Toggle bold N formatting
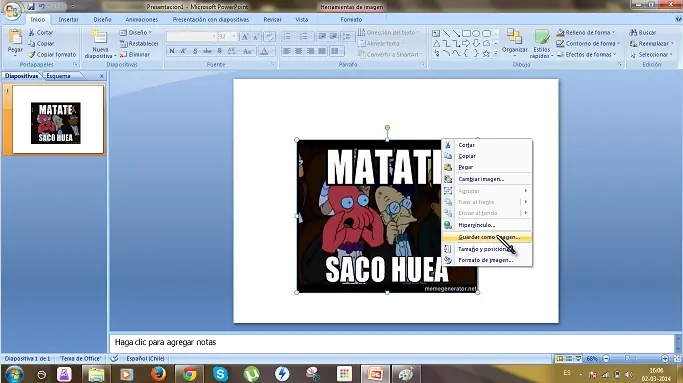 pos(172,51)
